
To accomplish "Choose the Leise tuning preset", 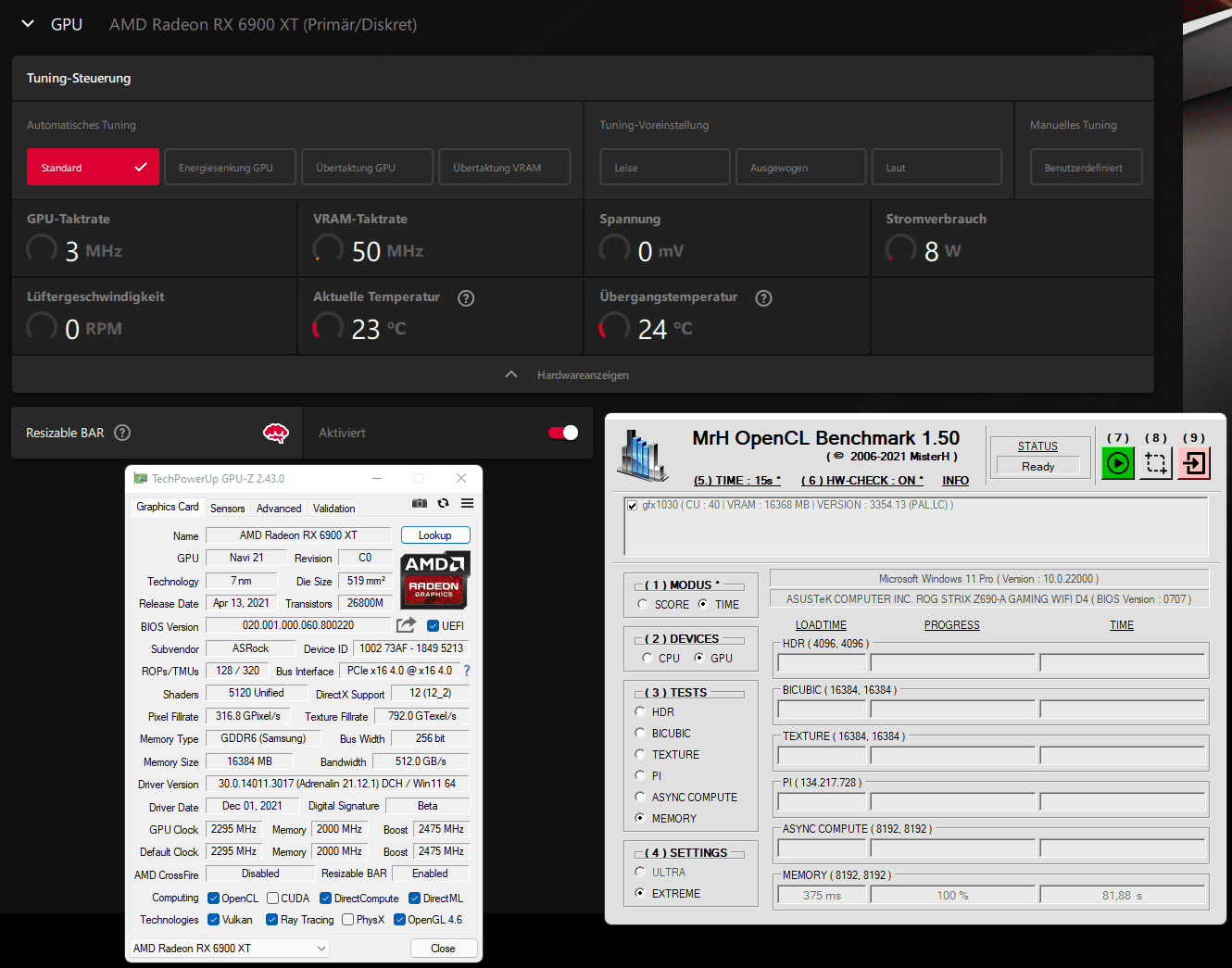I will click(665, 168).
